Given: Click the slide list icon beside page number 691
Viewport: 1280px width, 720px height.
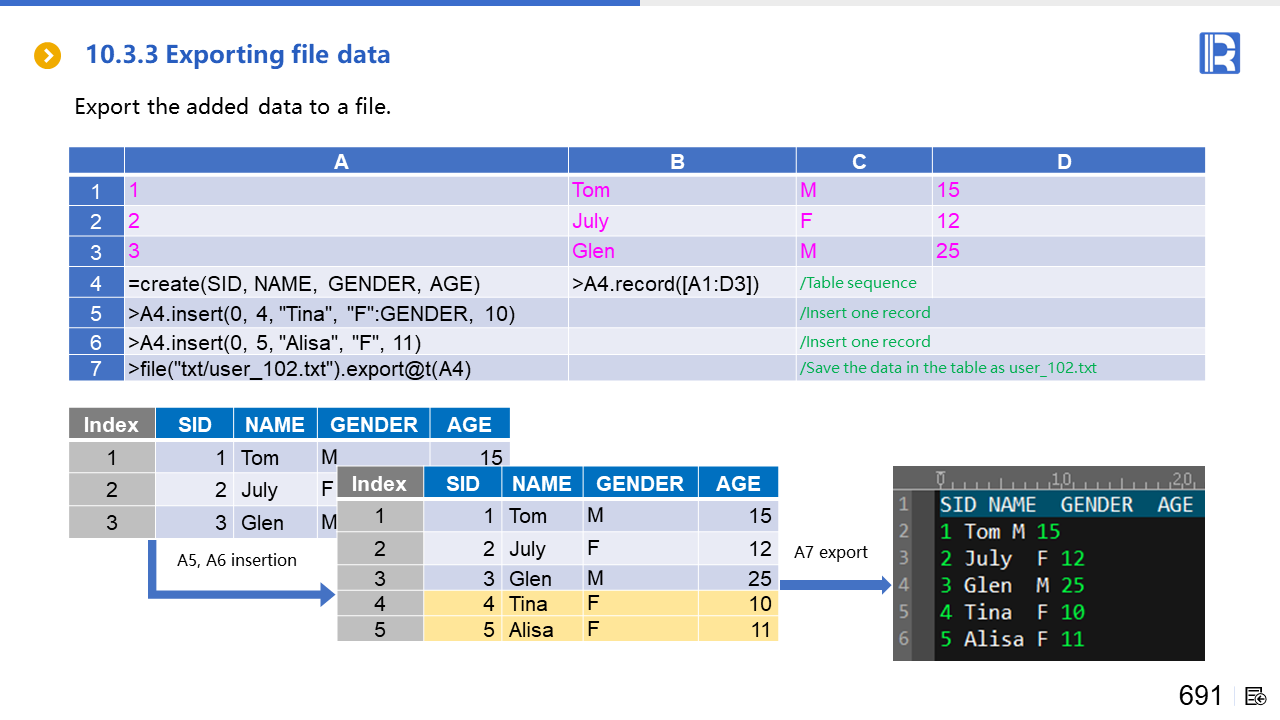Looking at the screenshot, I should 1256,696.
